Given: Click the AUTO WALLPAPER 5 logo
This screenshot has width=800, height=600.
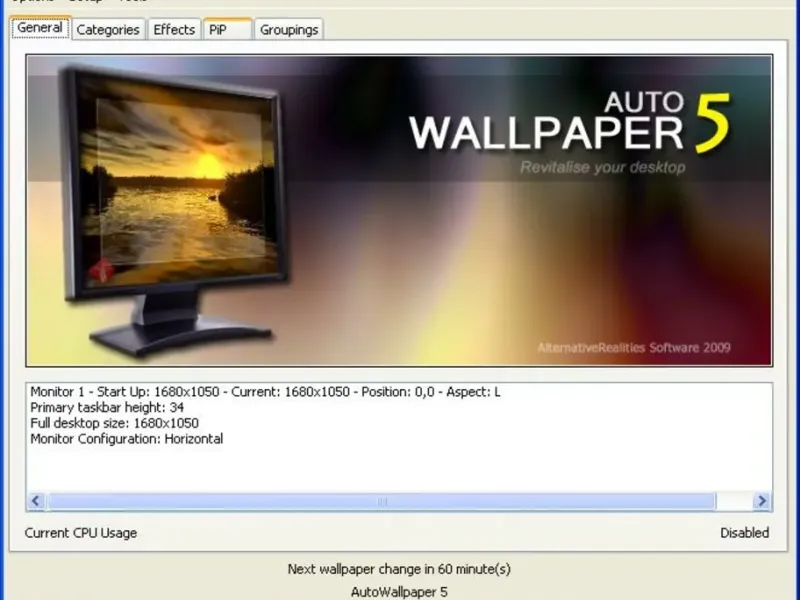Looking at the screenshot, I should coord(570,122).
